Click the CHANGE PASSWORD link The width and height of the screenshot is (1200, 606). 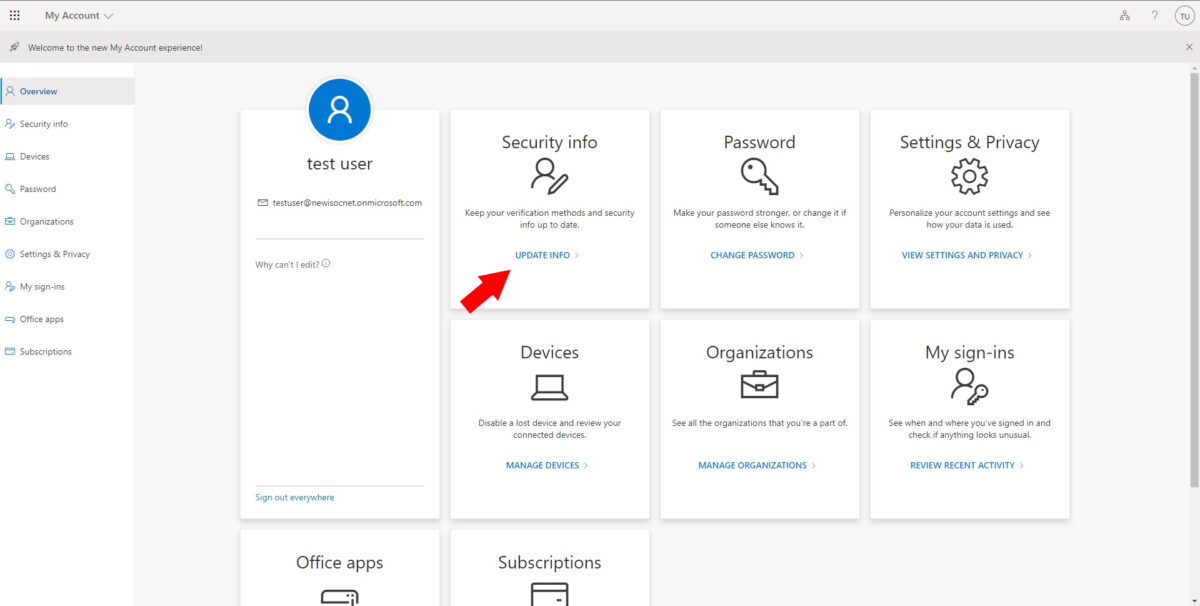753,255
